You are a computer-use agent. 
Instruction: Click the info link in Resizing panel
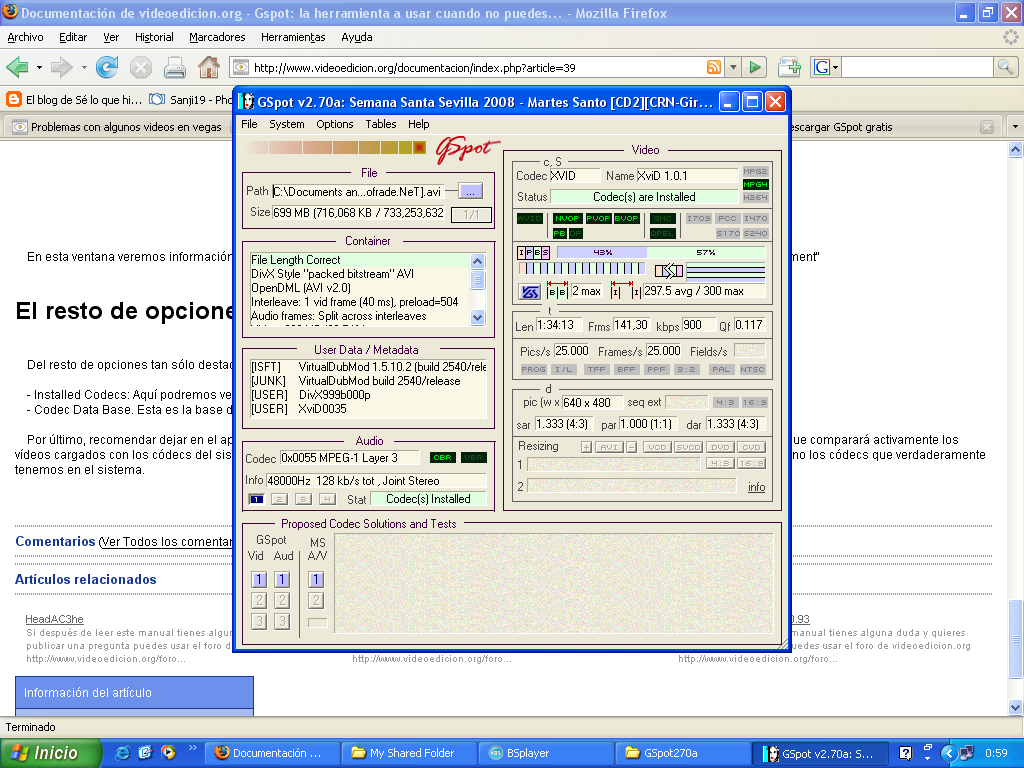[756, 487]
